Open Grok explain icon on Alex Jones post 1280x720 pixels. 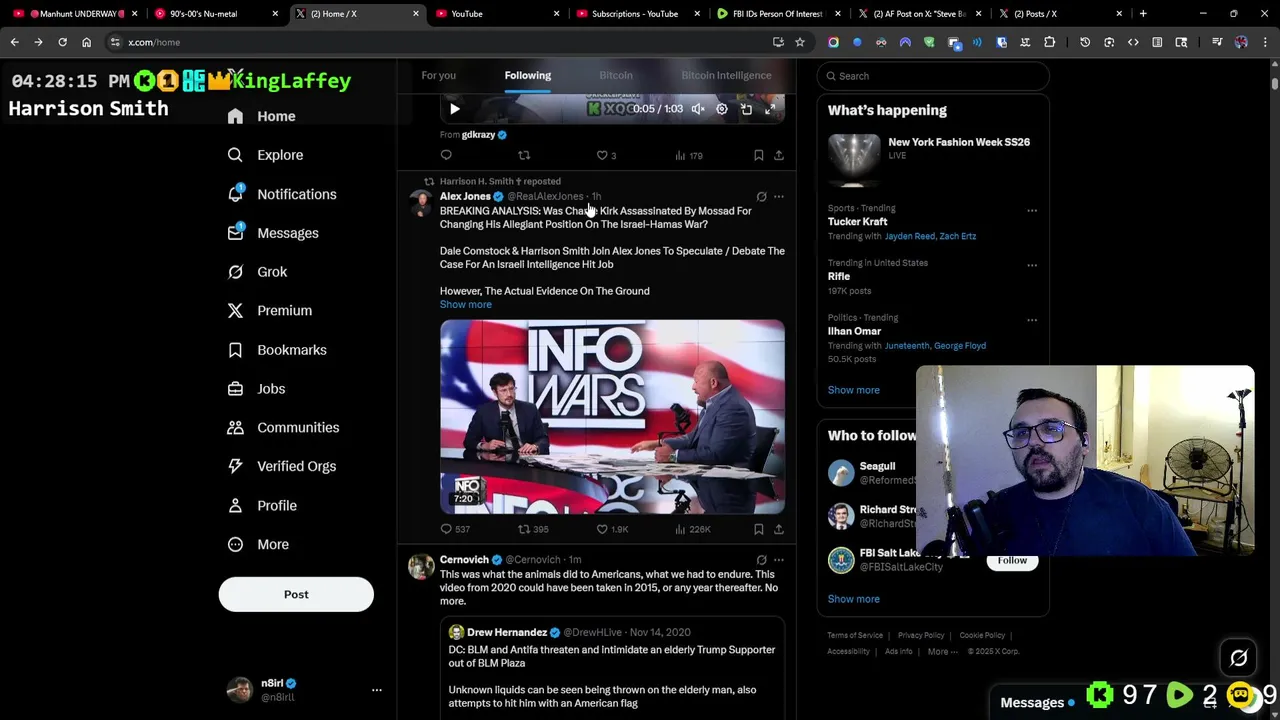point(761,197)
